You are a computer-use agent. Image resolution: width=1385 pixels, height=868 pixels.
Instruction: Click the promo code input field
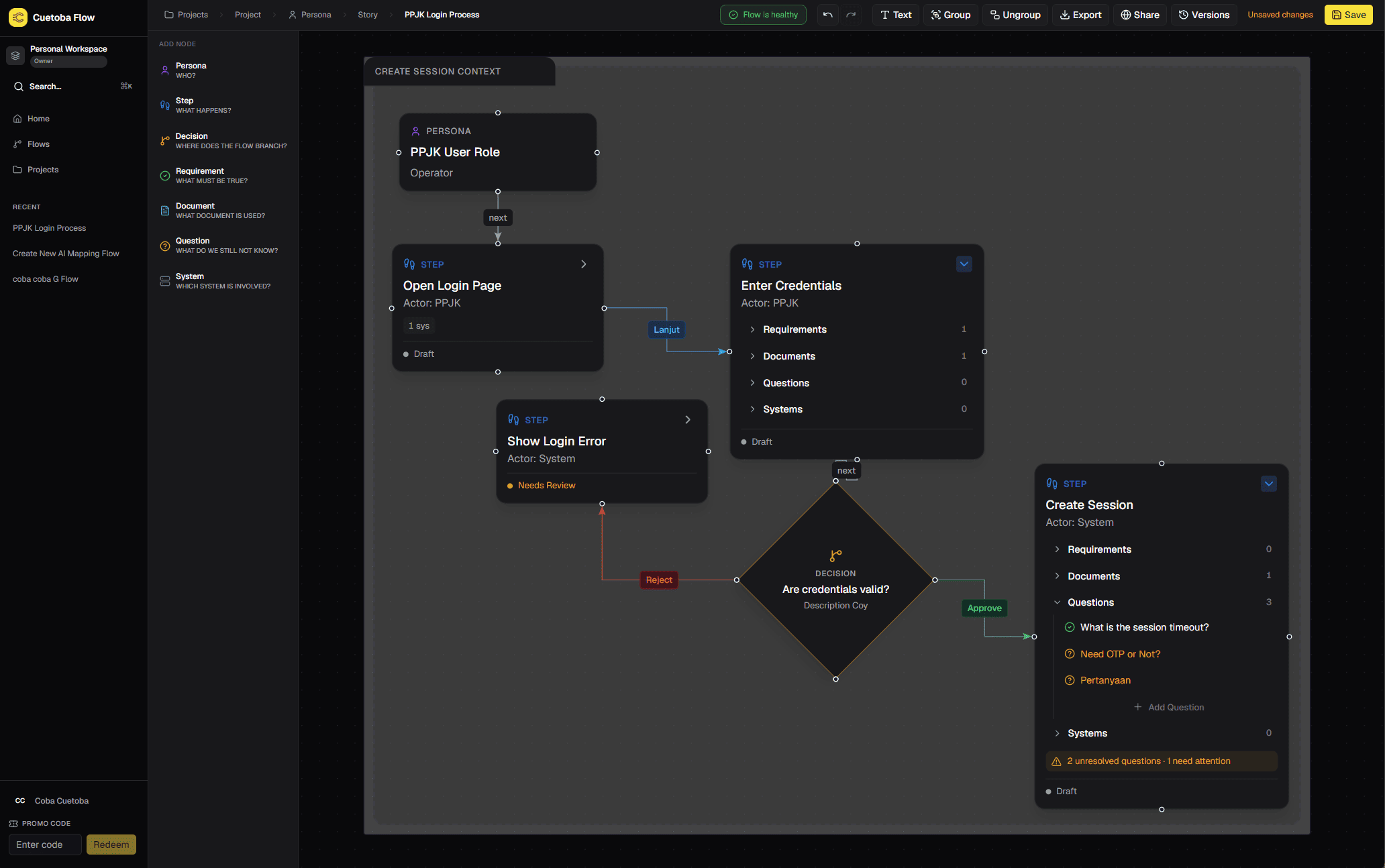46,845
